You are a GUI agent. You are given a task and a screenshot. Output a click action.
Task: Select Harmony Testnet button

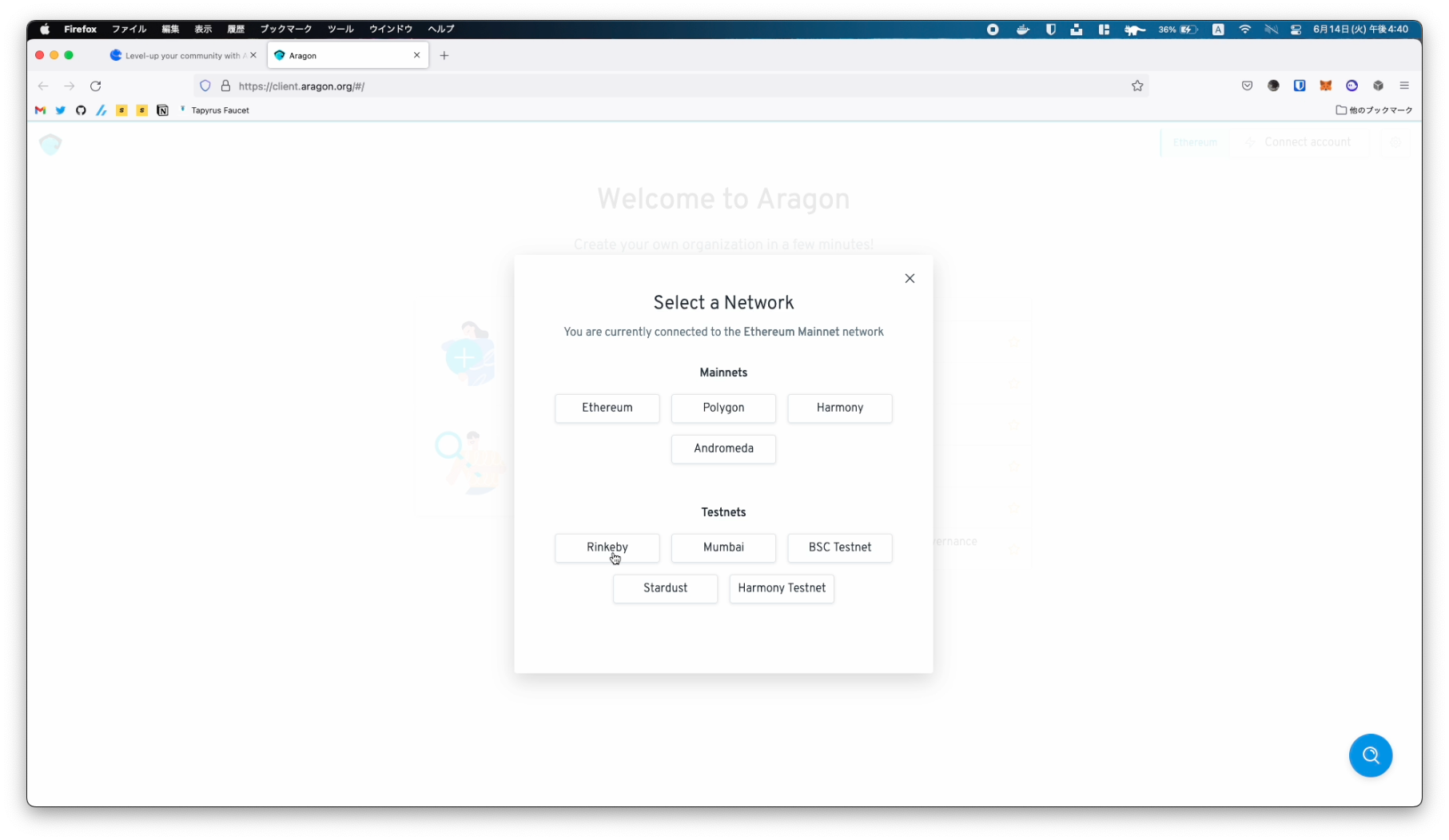(x=781, y=588)
